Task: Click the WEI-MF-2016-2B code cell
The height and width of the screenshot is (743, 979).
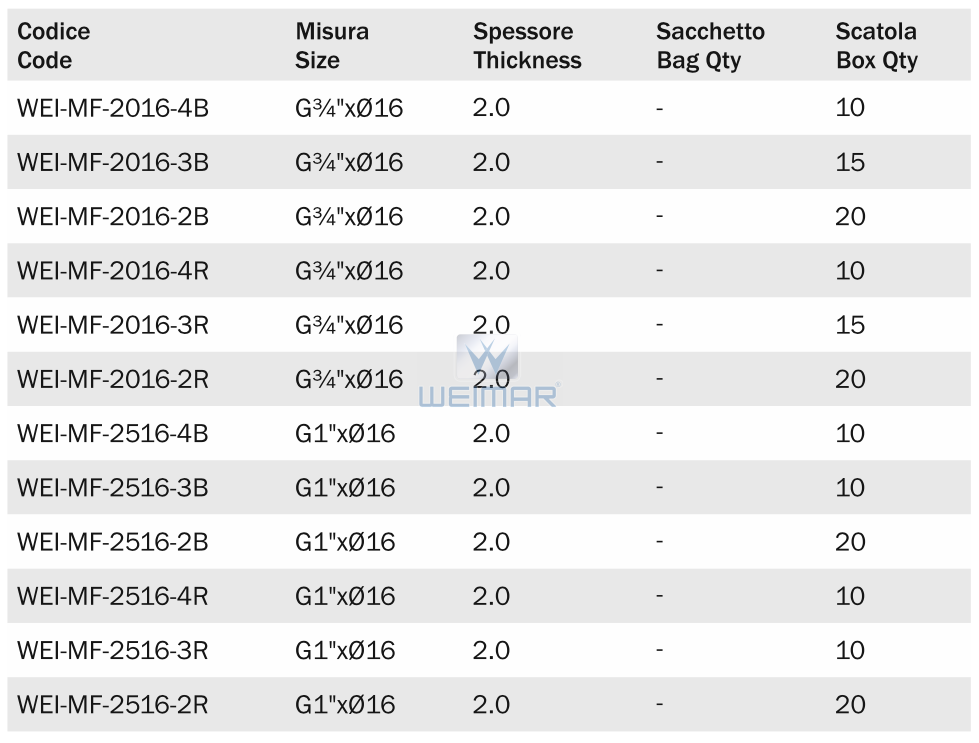Action: [x=113, y=216]
